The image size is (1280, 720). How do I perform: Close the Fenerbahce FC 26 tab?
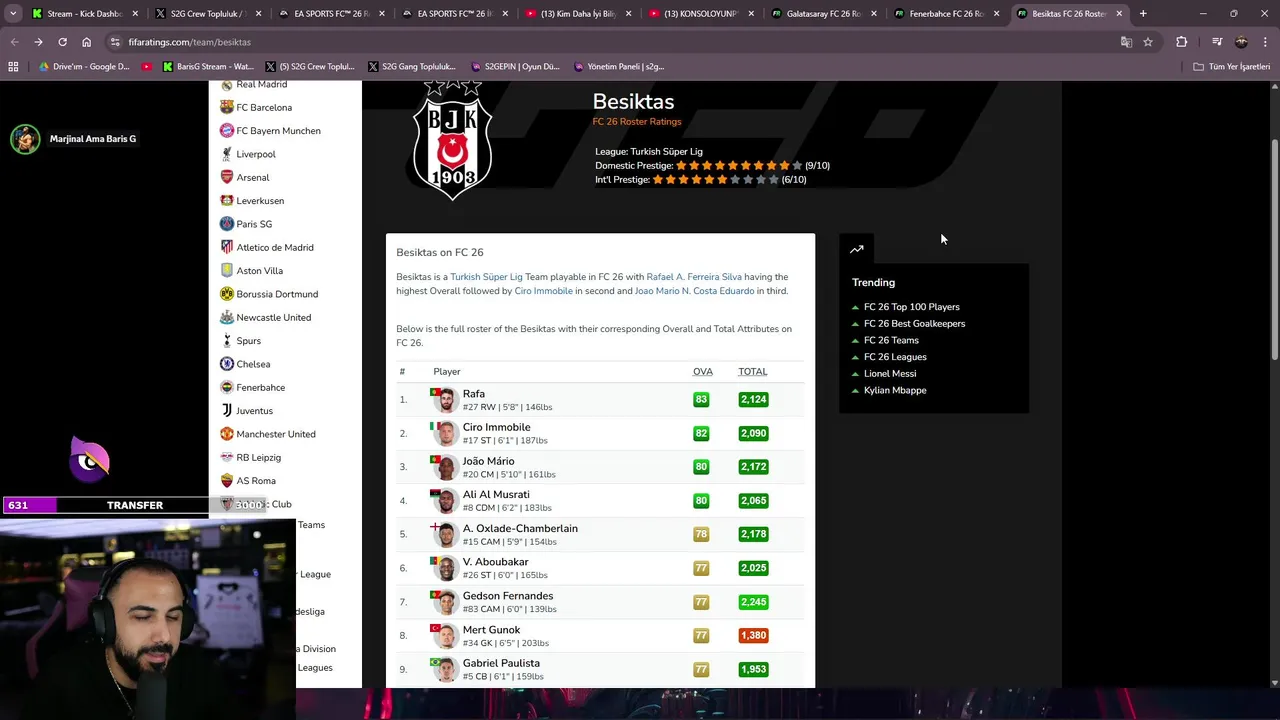[996, 14]
